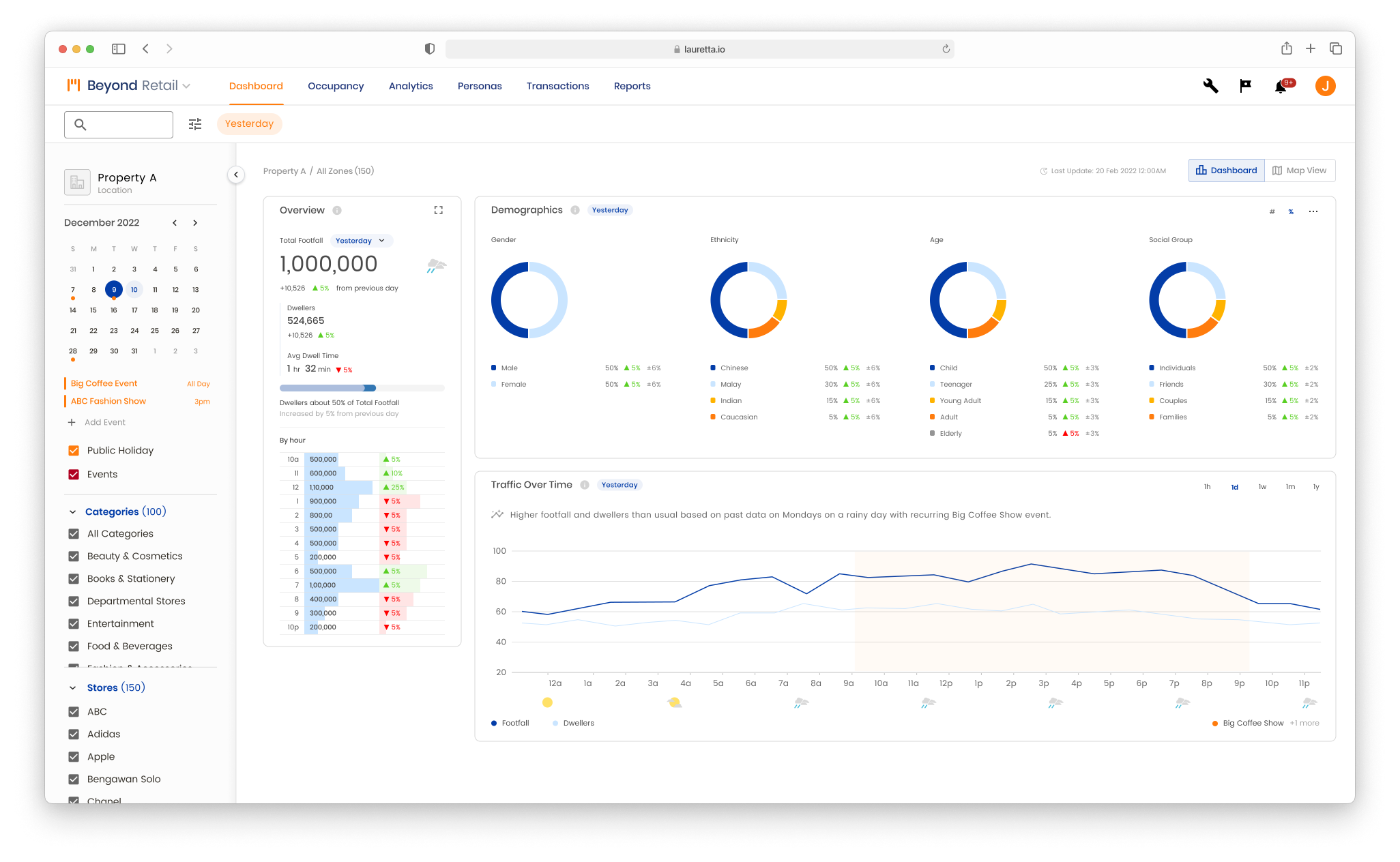Image resolution: width=1400 pixels, height=862 pixels.
Task: Open the Beyond Retail dropdown
Action: click(186, 86)
